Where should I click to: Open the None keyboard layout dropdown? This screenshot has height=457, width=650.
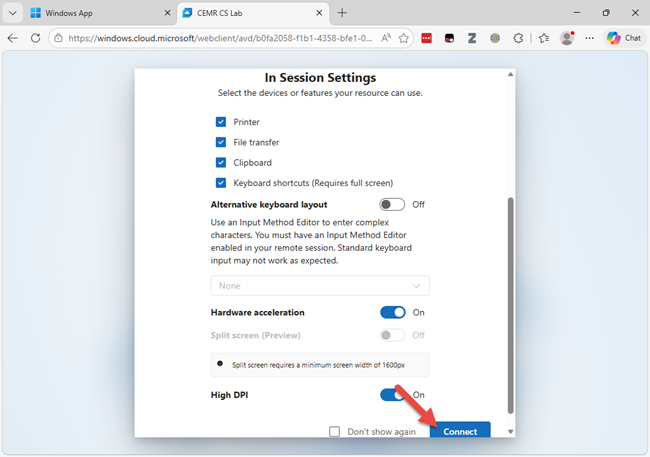[320, 286]
